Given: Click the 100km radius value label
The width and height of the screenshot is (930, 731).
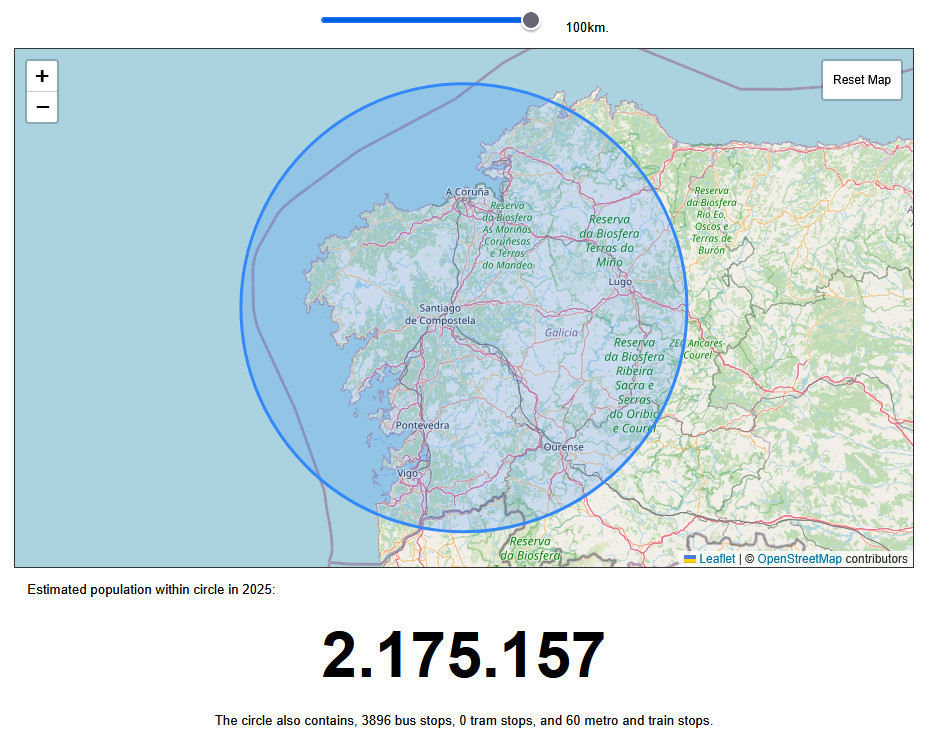Looking at the screenshot, I should pyautogui.click(x=586, y=28).
